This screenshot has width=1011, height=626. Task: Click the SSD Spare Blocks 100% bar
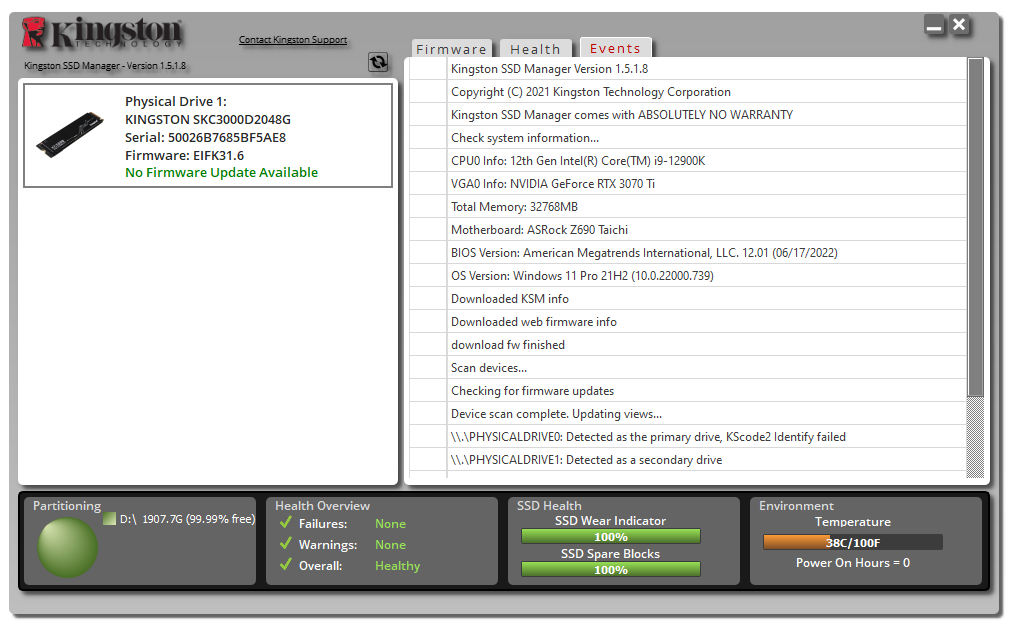point(611,569)
